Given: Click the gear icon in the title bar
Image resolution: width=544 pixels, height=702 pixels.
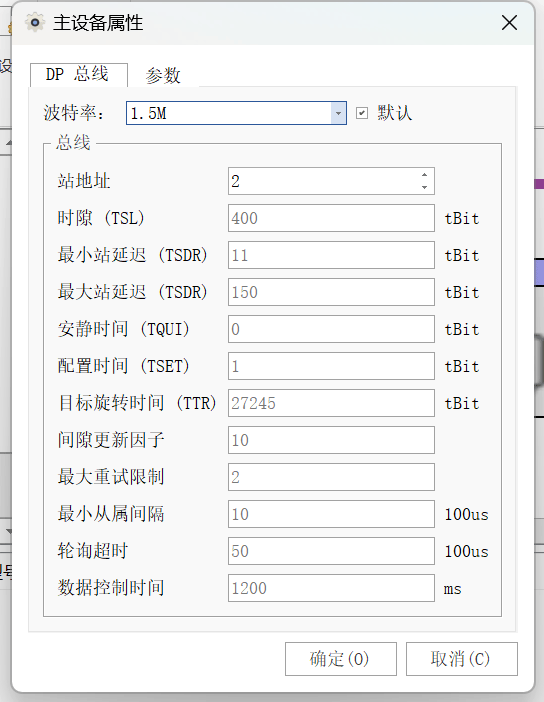Looking at the screenshot, I should (35, 22).
